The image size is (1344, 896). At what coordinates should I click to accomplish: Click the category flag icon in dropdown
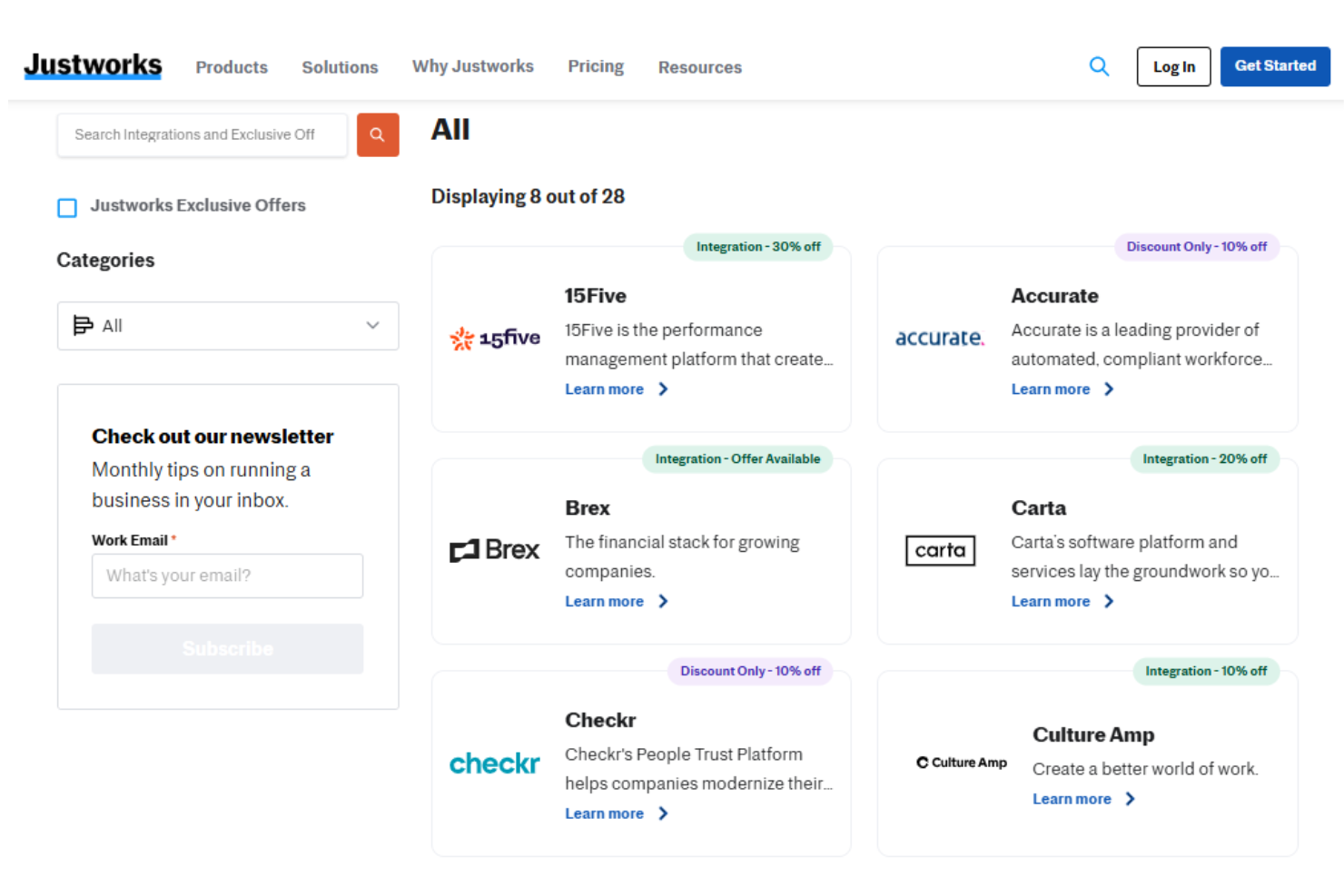tap(83, 325)
